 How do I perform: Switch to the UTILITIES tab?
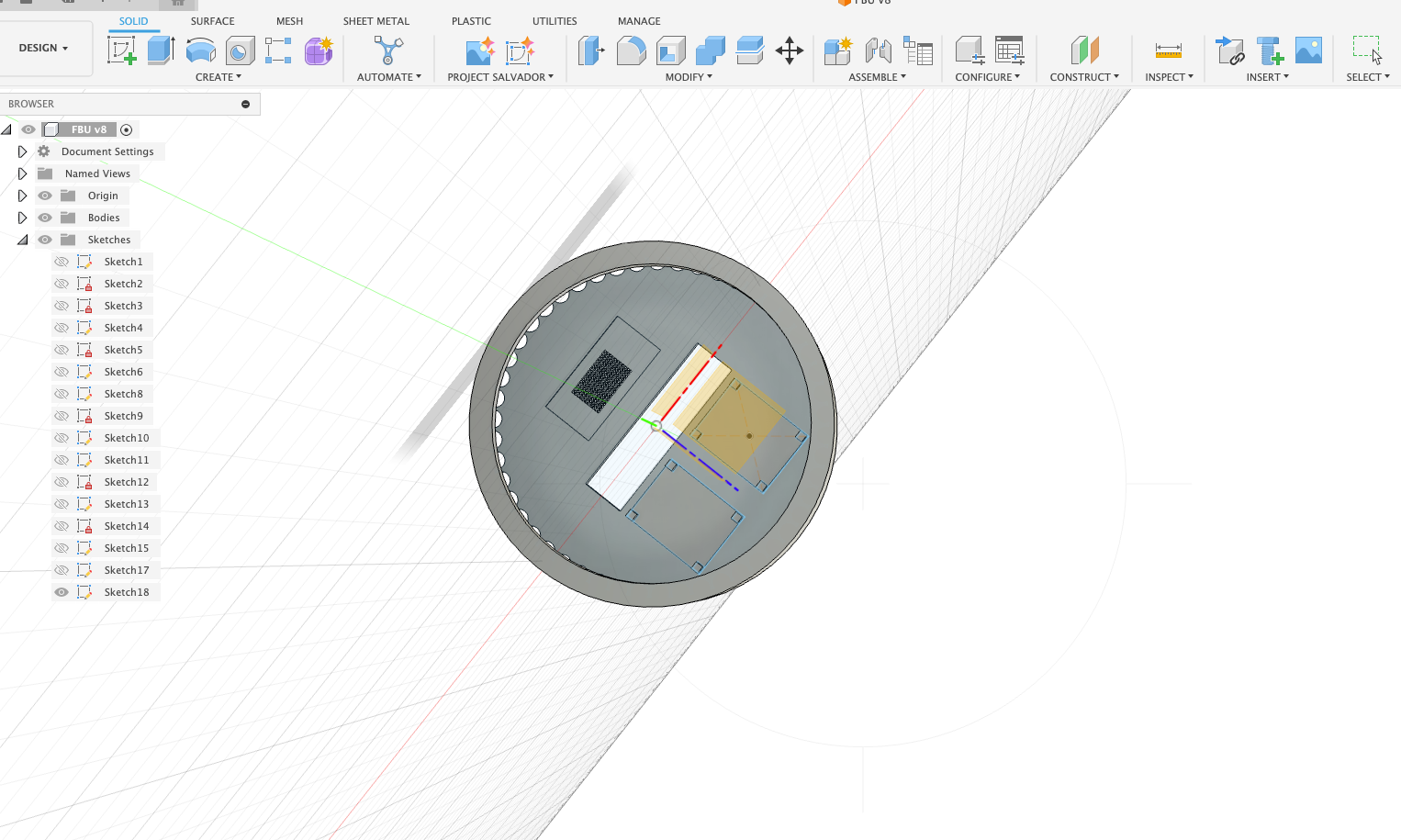pyautogui.click(x=555, y=21)
